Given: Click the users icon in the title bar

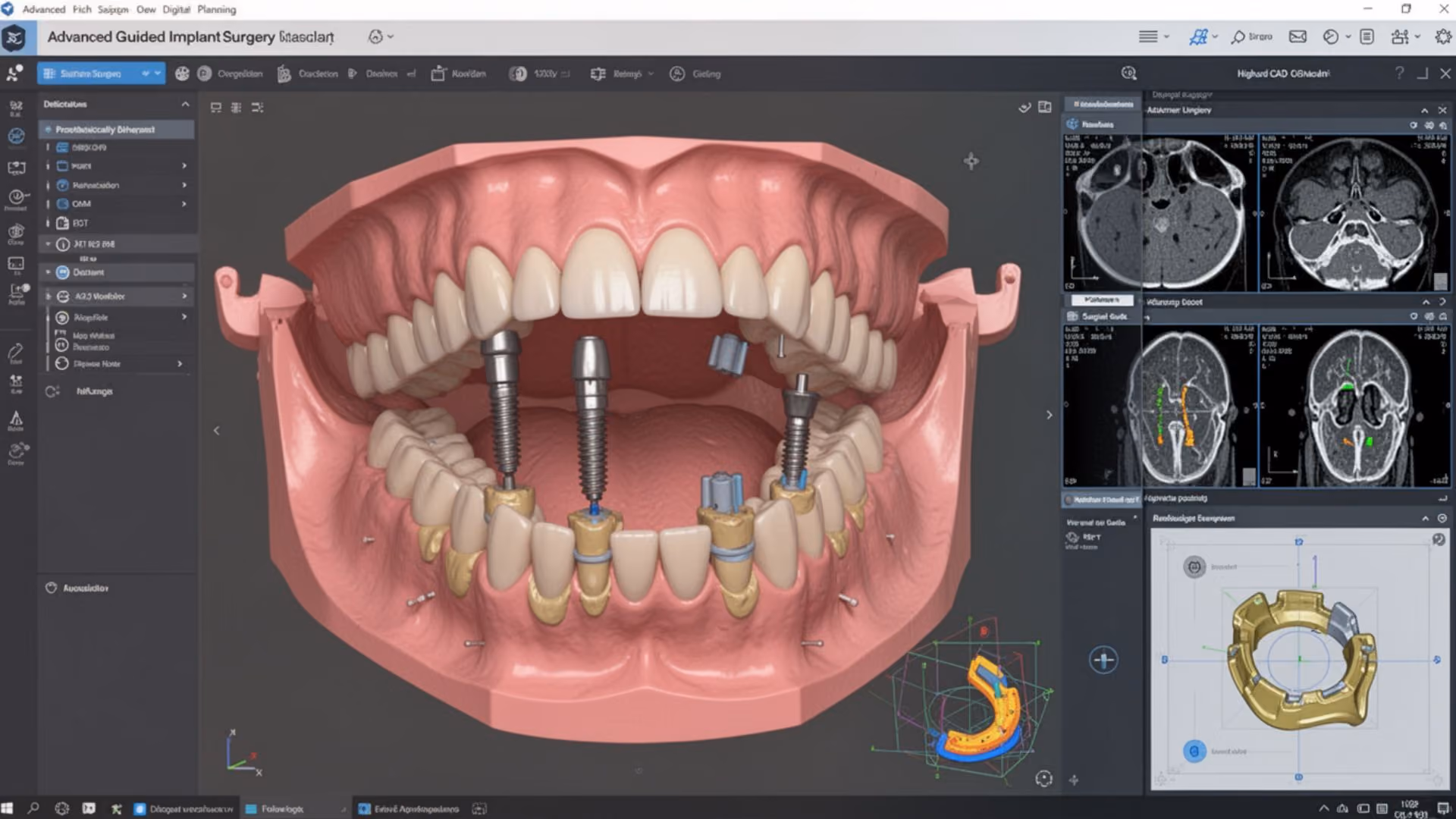Looking at the screenshot, I should (x=1400, y=36).
